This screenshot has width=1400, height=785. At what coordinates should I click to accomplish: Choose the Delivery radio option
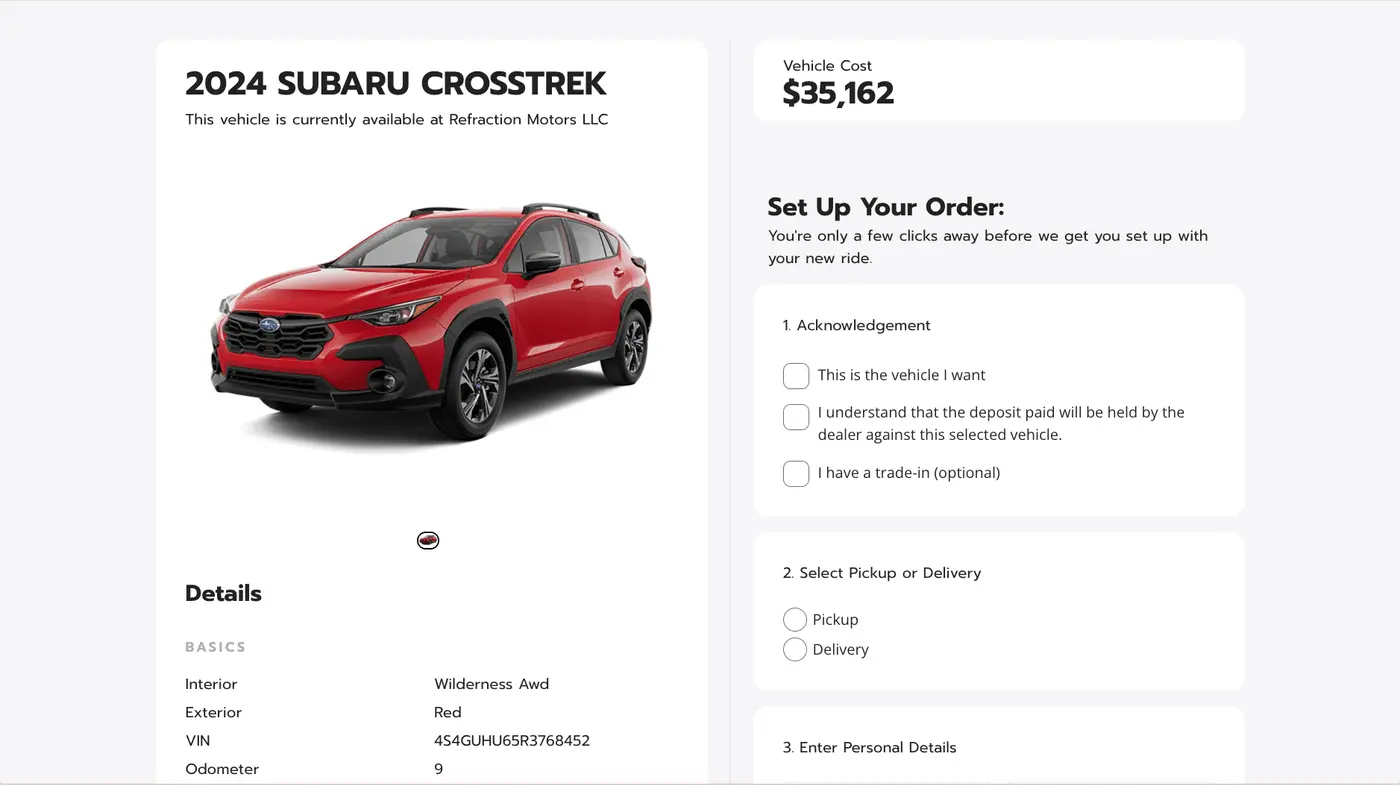coord(795,650)
